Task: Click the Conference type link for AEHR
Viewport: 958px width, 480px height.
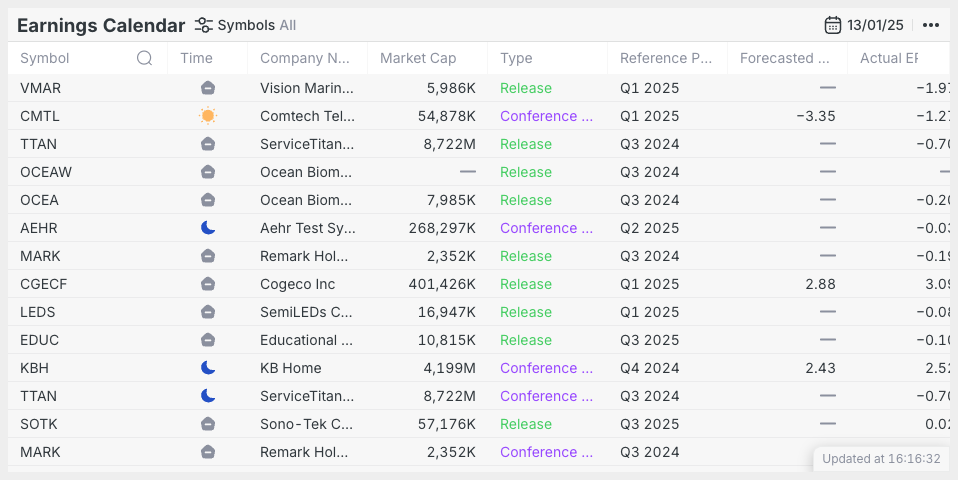Action: (546, 228)
